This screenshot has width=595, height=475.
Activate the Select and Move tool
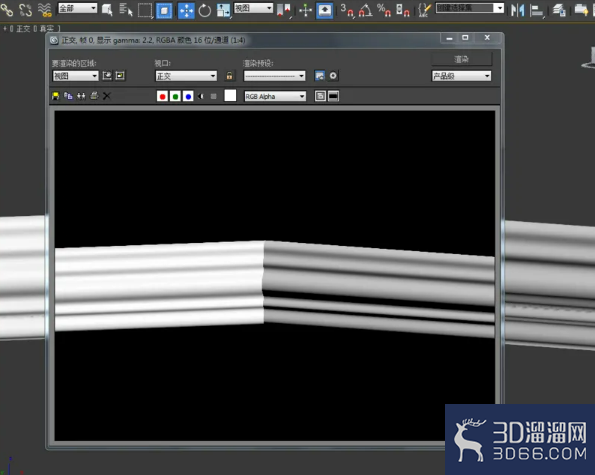point(186,10)
